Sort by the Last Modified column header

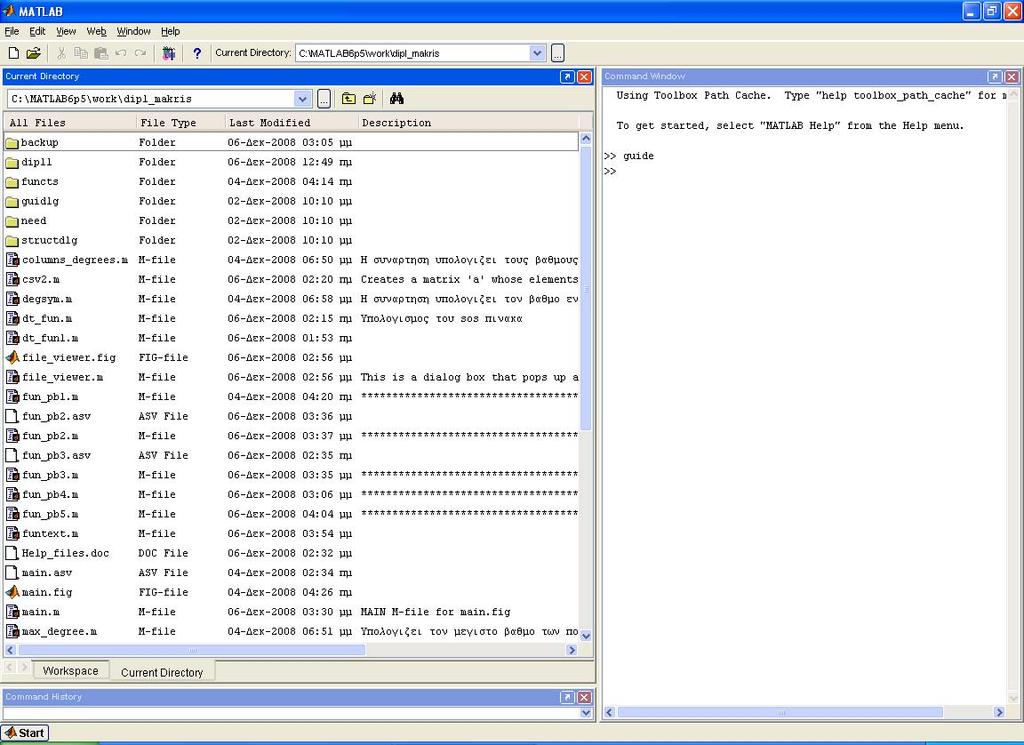[x=291, y=123]
